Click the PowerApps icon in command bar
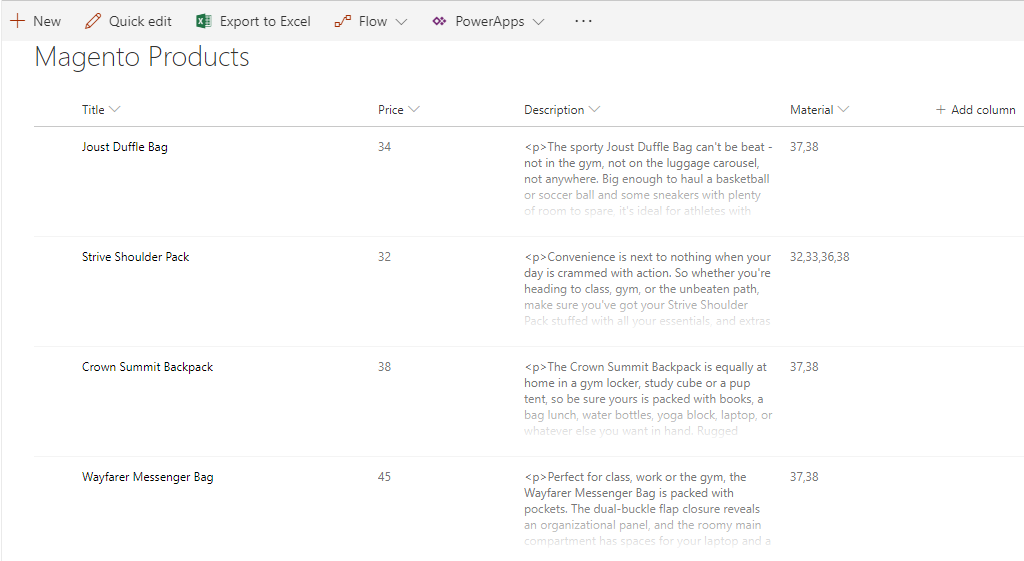The image size is (1024, 561). tap(439, 21)
